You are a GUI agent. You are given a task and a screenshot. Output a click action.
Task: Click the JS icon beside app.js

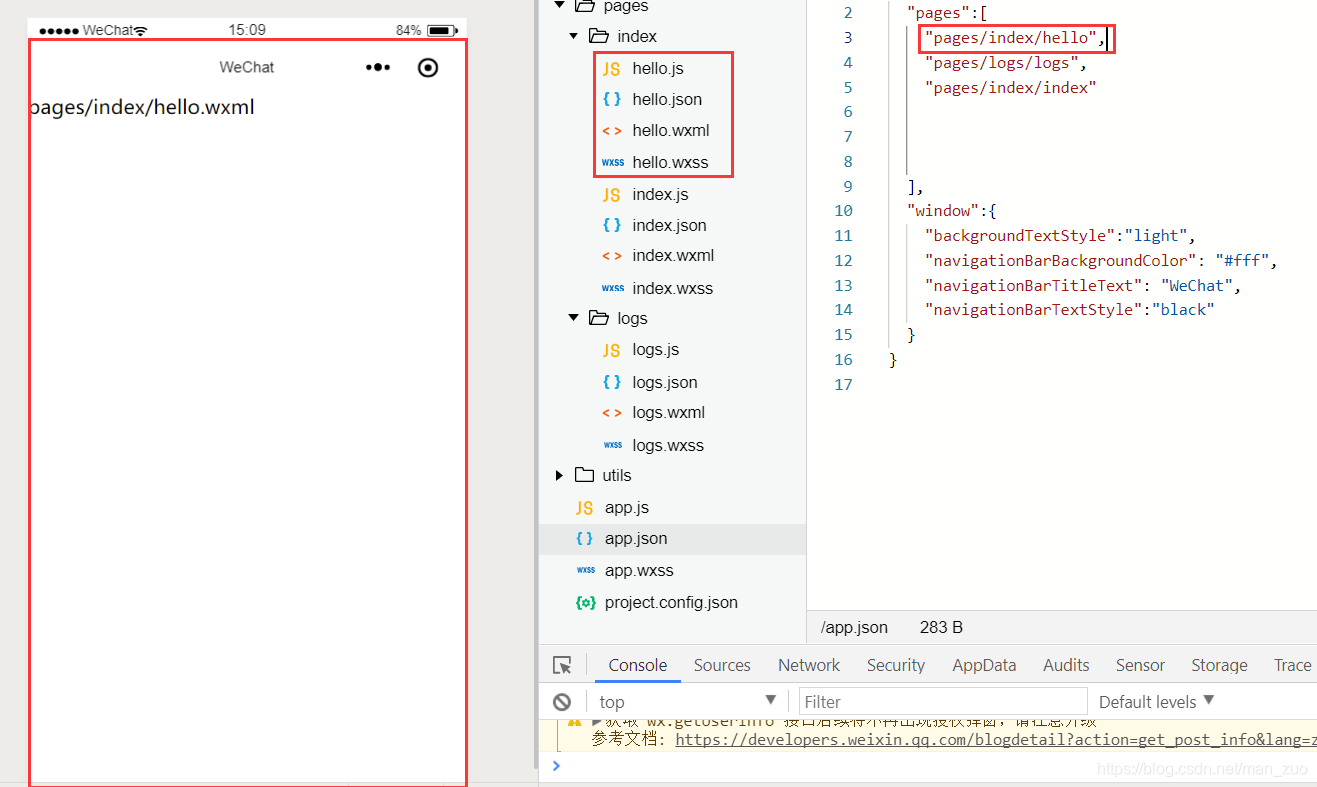(584, 507)
